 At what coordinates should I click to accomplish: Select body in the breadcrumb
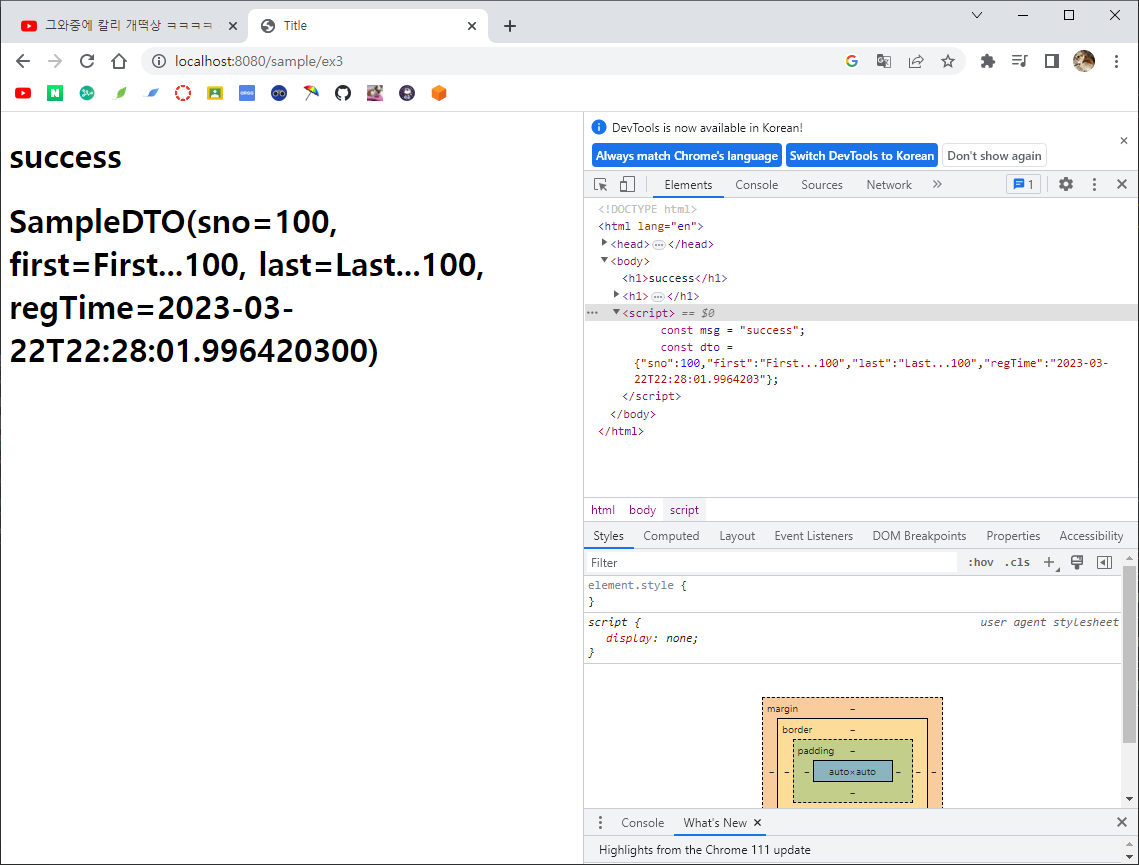[x=642, y=510]
